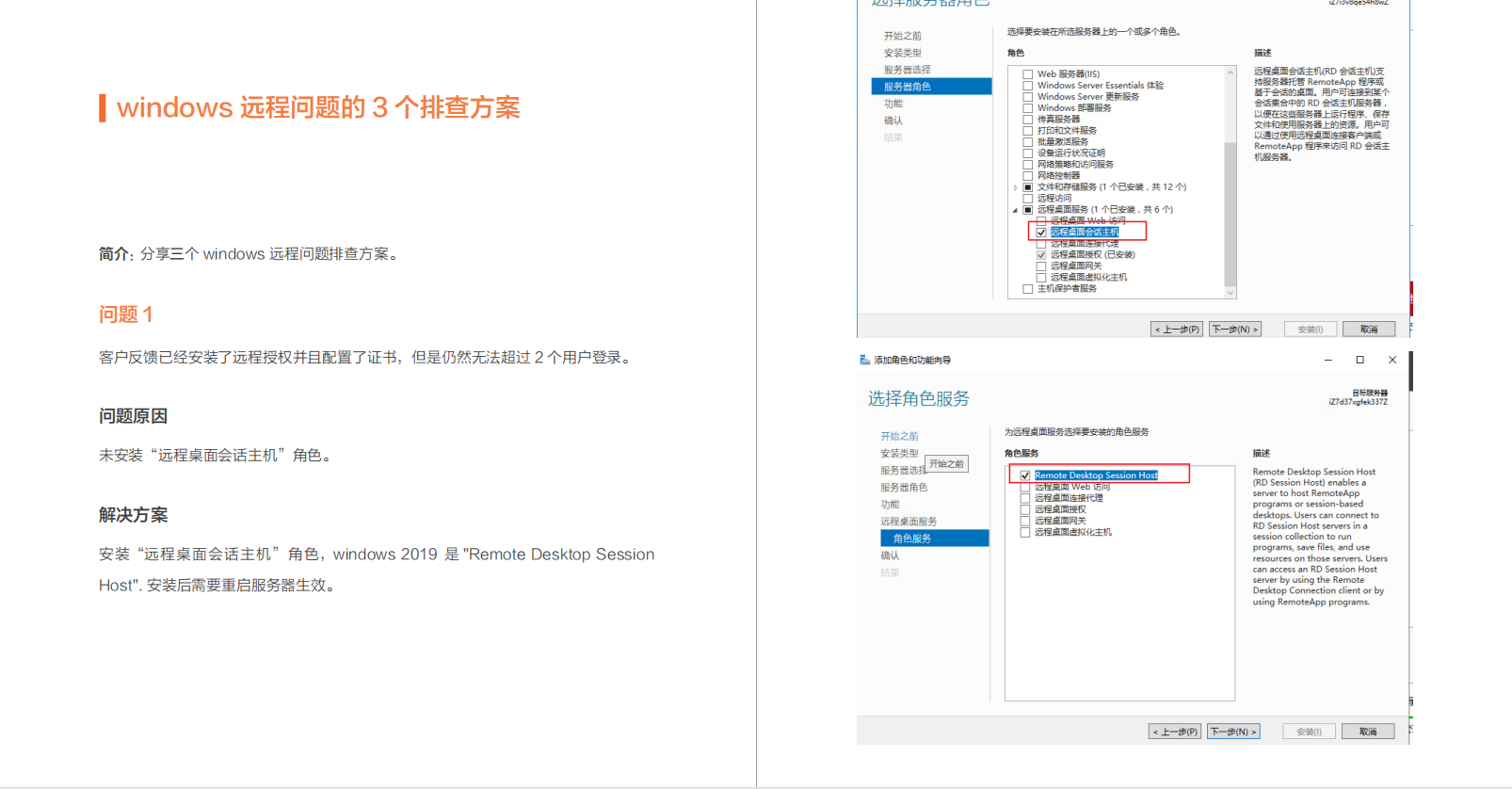This screenshot has height=789, width=1512.
Task: Check 远程桌面授权 in the role services list
Action: tap(1025, 509)
